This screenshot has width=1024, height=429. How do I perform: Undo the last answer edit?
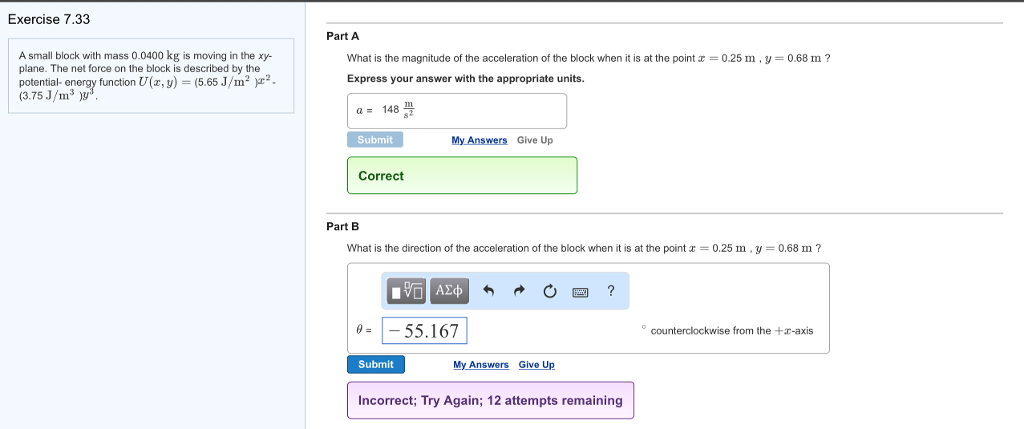489,292
